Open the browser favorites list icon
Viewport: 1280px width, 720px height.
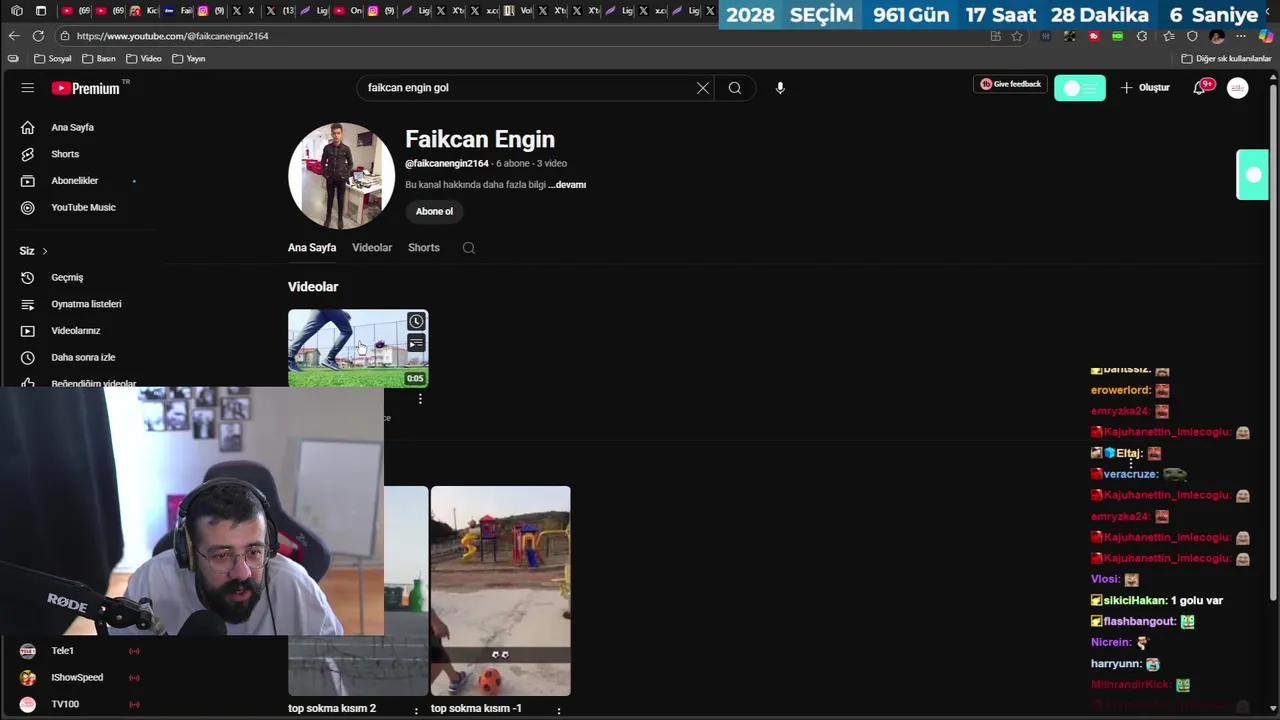point(1169,36)
